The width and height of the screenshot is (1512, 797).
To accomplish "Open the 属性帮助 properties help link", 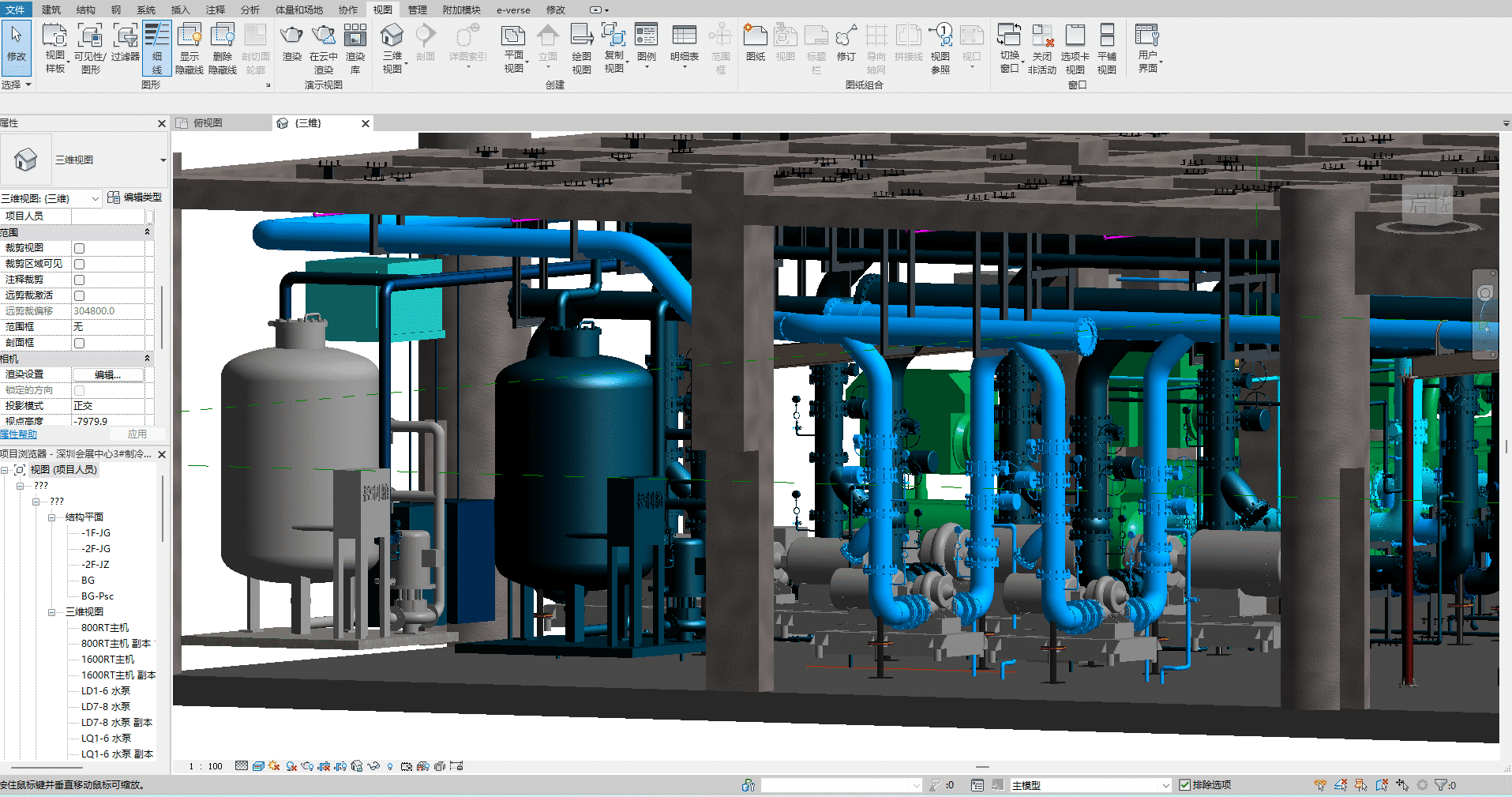I will coord(18,434).
